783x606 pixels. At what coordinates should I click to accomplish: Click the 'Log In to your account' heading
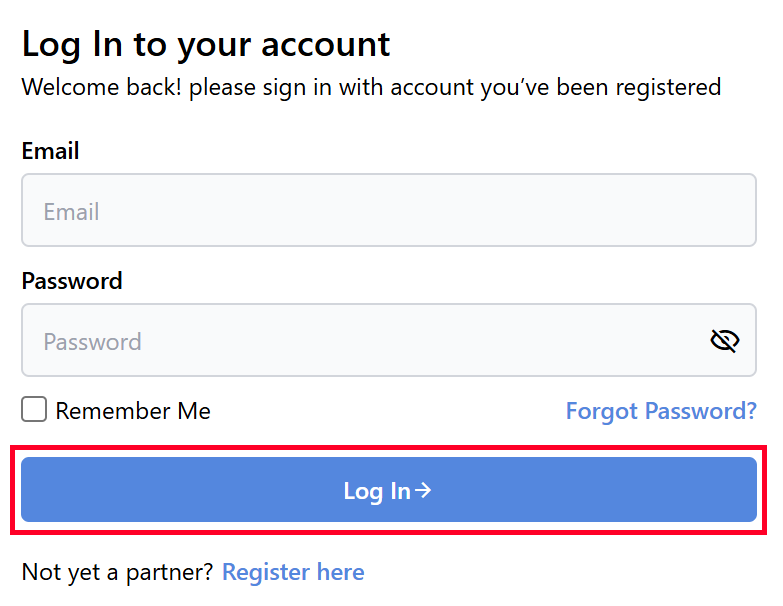206,45
